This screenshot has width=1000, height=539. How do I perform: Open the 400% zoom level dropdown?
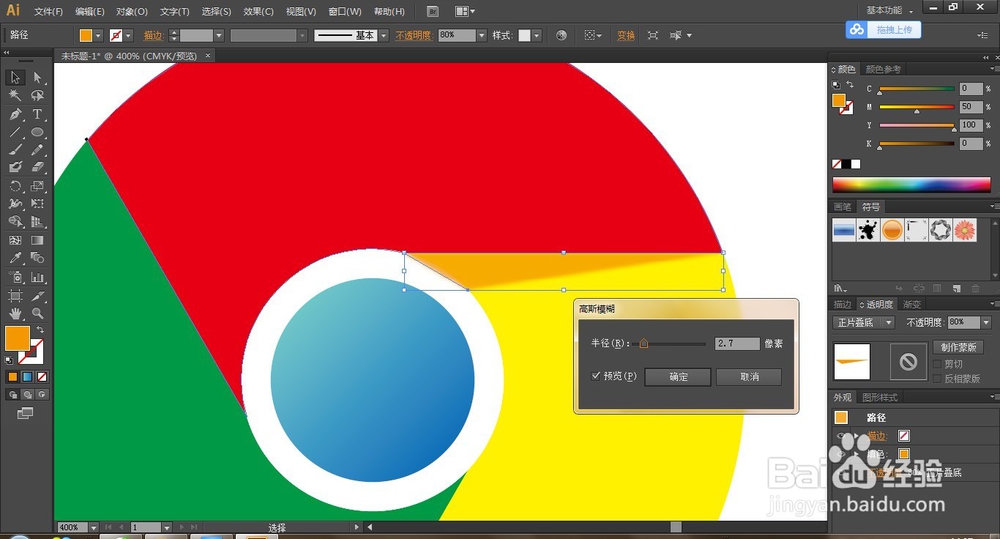coord(93,528)
